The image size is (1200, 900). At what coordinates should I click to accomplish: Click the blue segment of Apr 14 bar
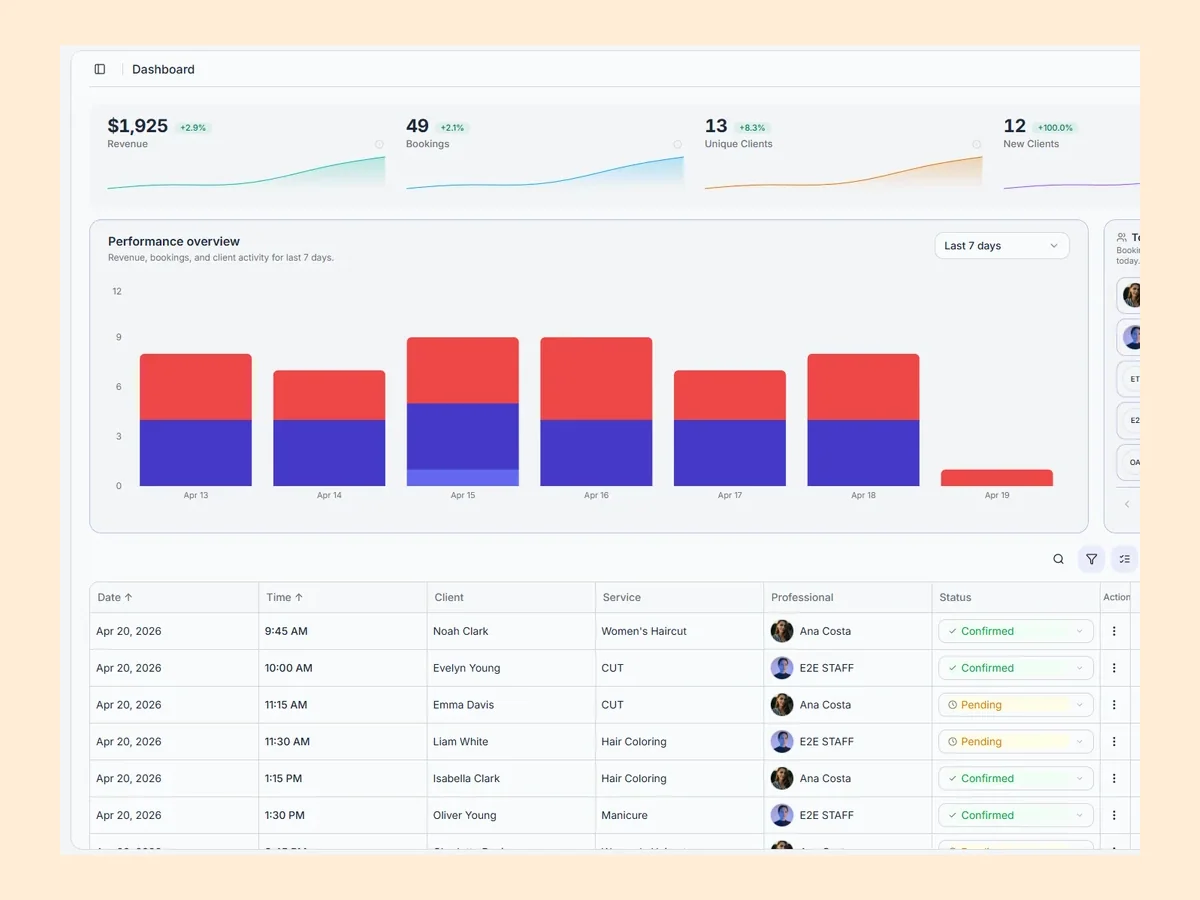329,453
